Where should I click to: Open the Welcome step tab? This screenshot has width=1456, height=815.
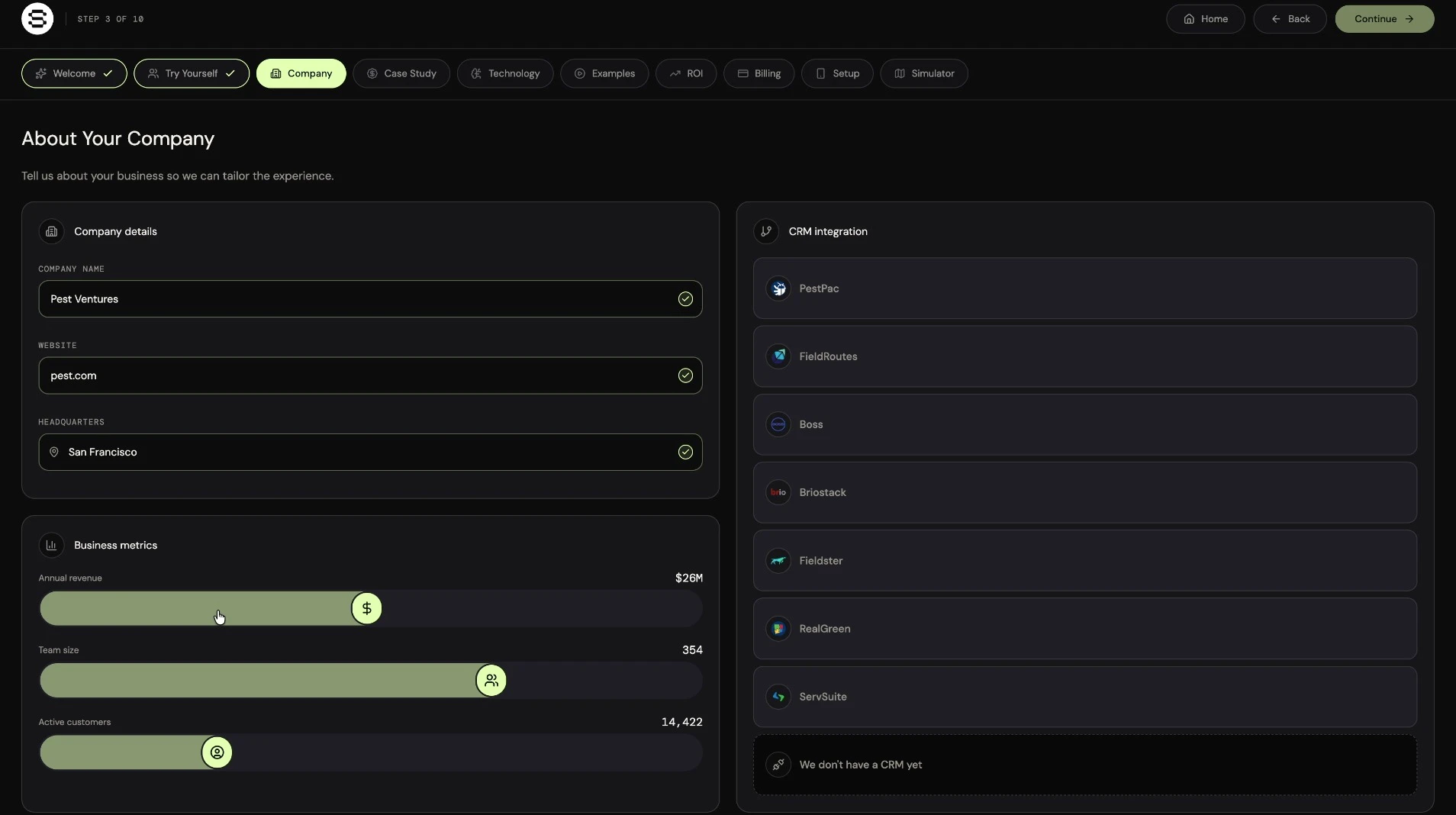tap(74, 73)
